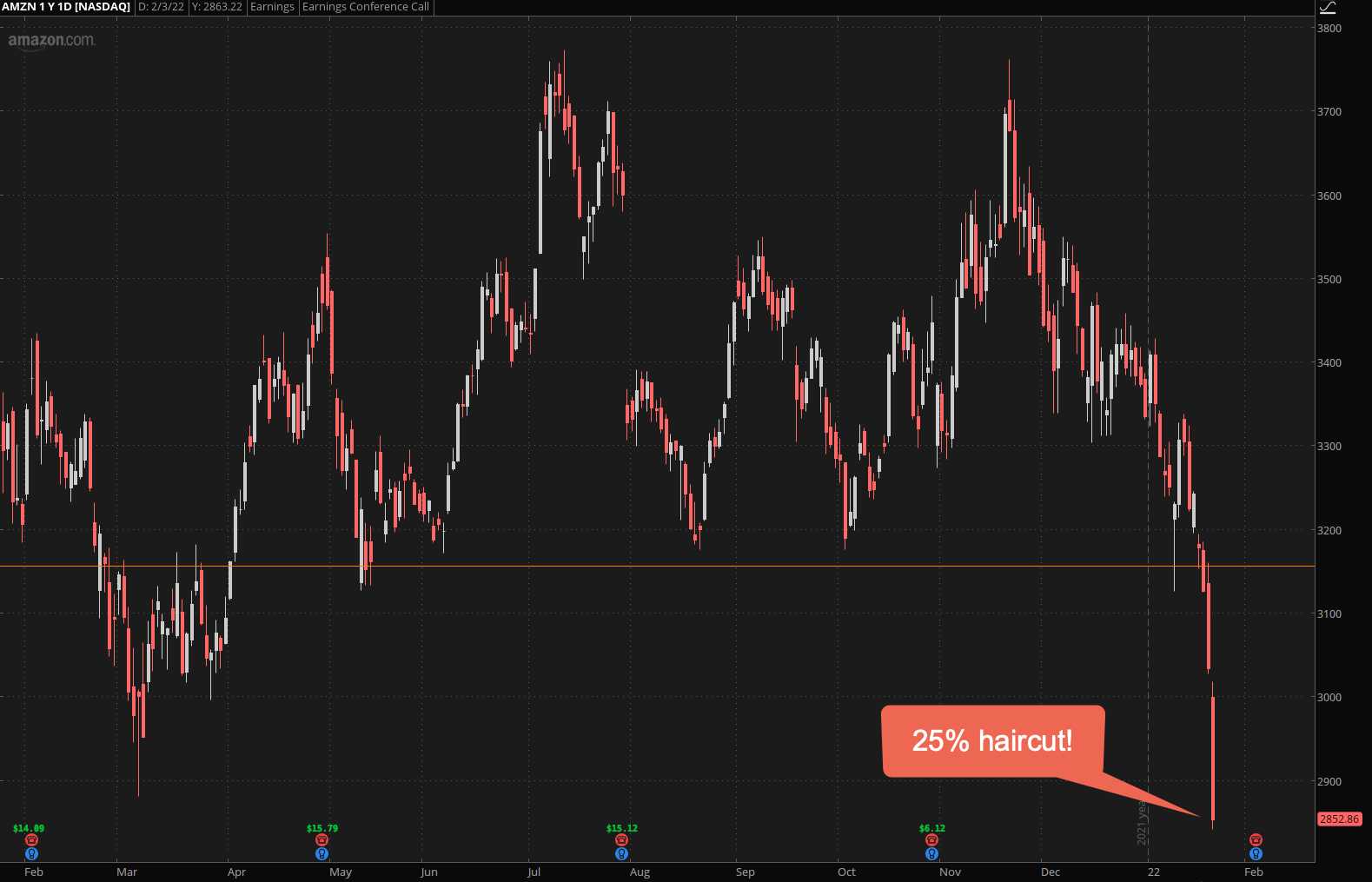Click the blue lightbulb icon above the final Feb label
Viewport: 1372px width, 882px height.
pos(1256,854)
